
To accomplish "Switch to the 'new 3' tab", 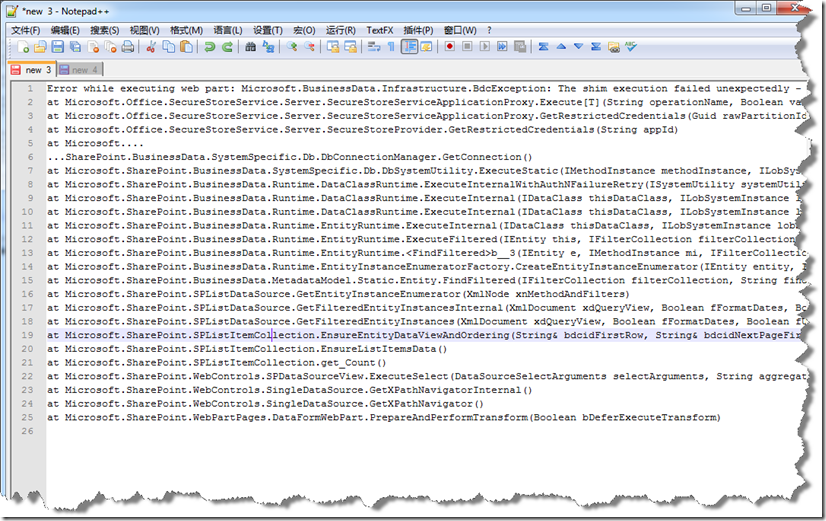I will (x=32, y=70).
